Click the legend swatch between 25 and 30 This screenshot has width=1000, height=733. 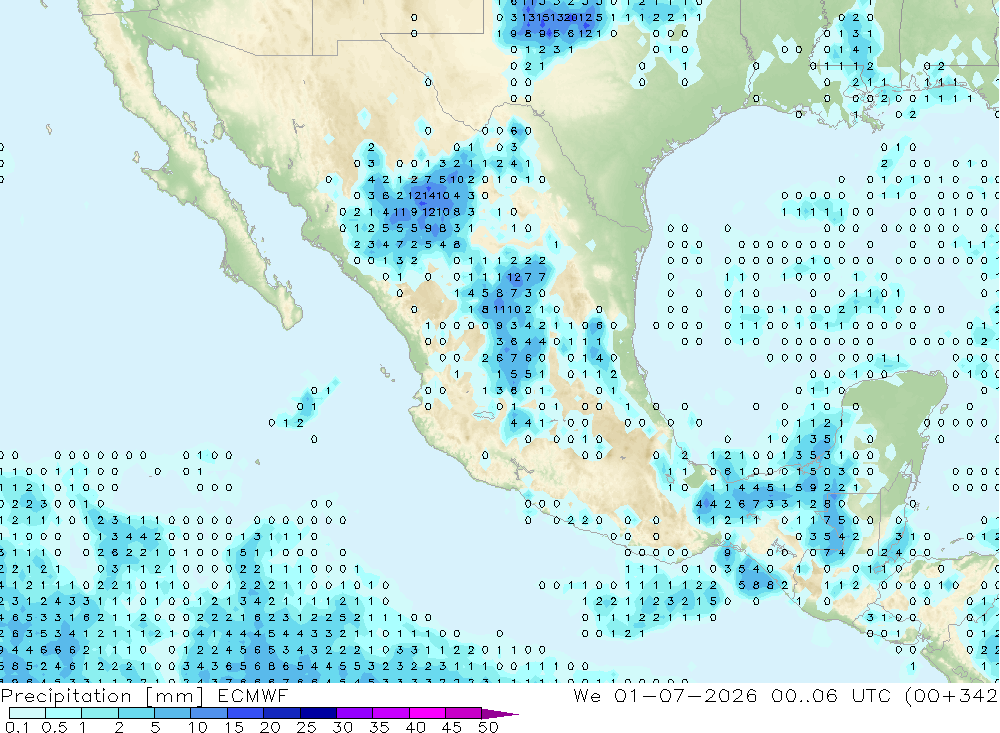coord(318,713)
